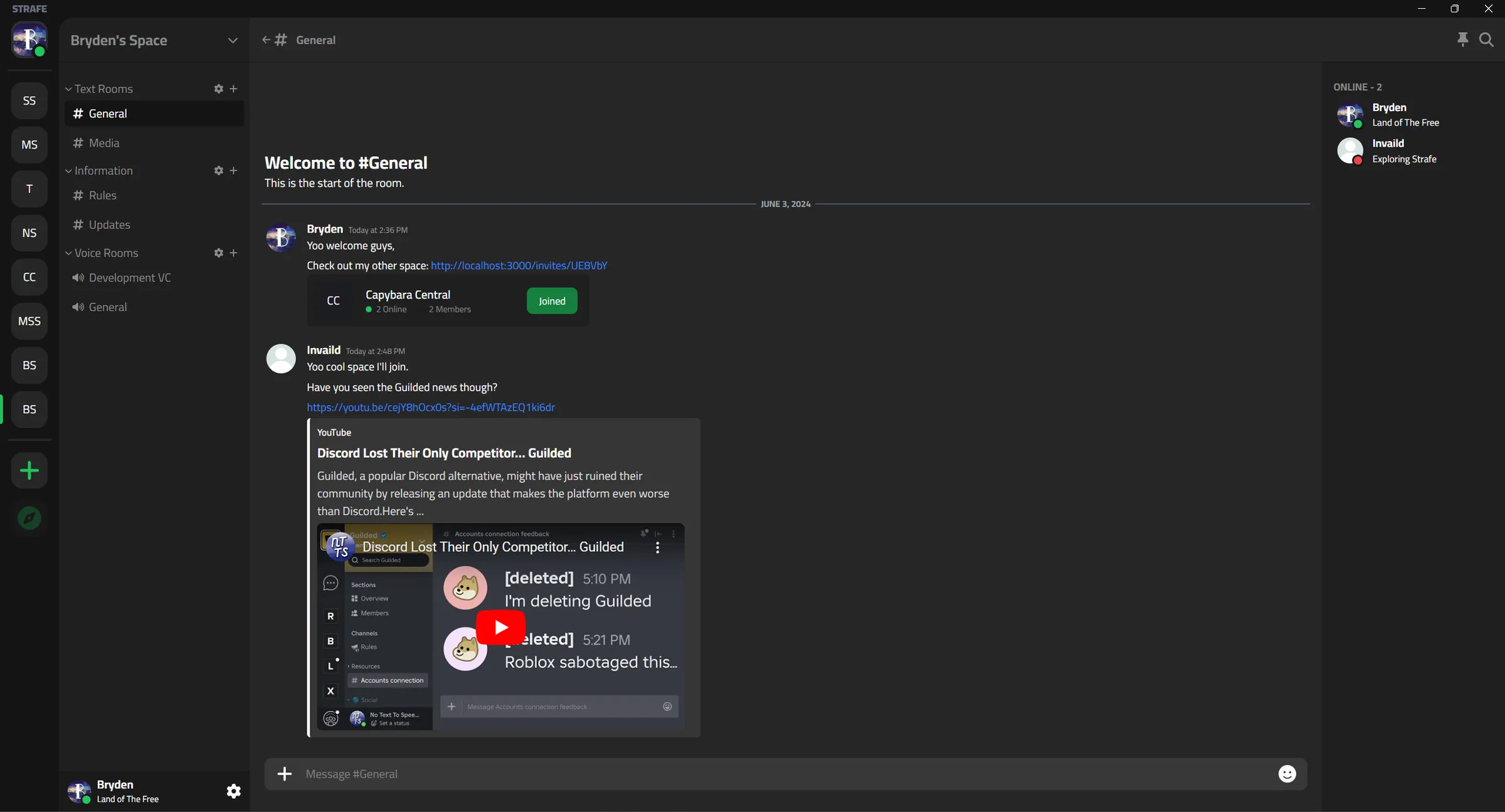Open user settings gear next to Bryden
Image resolution: width=1505 pixels, height=812 pixels.
pyautogui.click(x=233, y=791)
